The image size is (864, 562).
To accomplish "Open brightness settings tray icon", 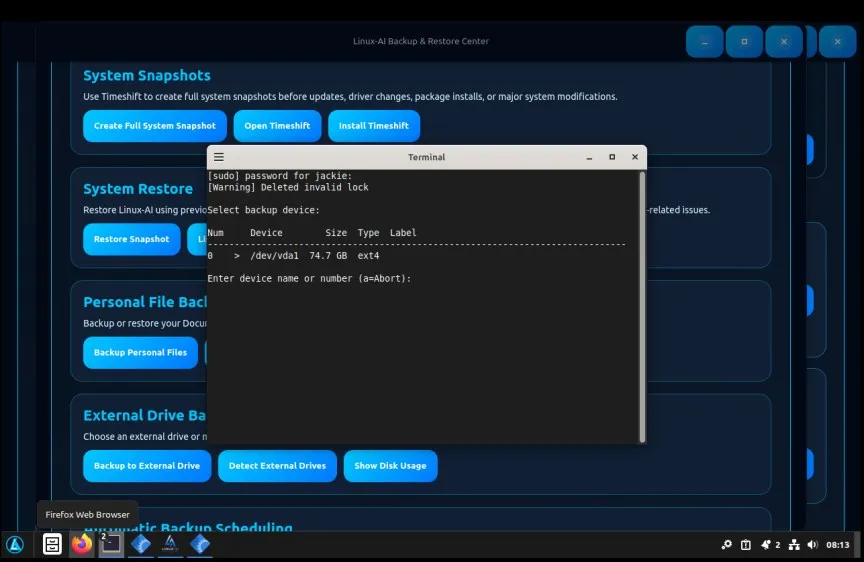I will point(727,545).
